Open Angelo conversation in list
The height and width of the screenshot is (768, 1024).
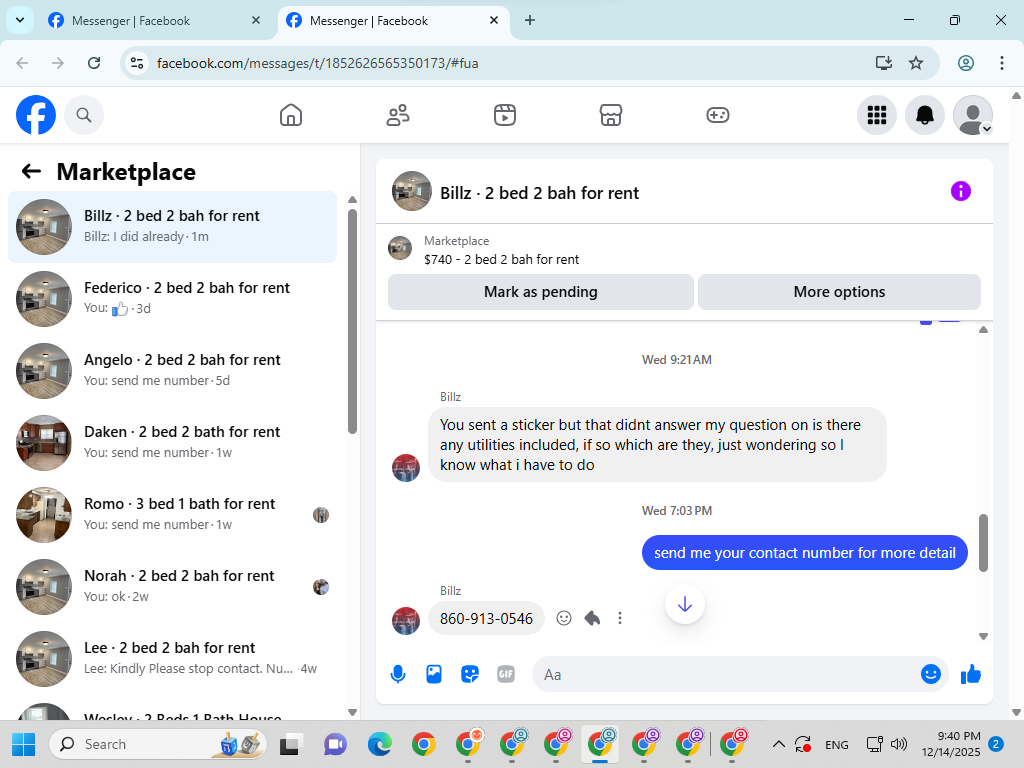coord(172,370)
